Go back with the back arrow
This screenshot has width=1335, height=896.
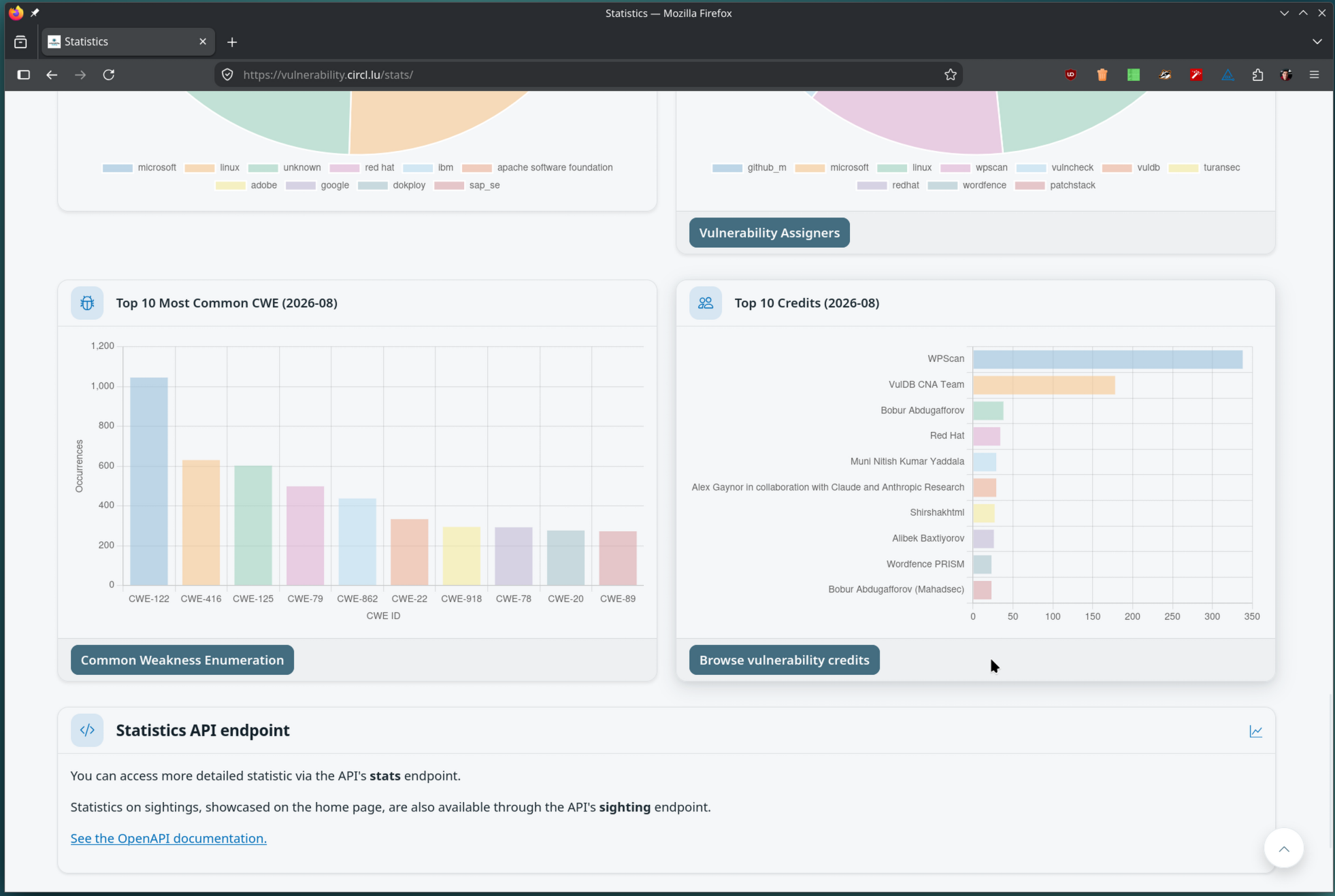52,75
